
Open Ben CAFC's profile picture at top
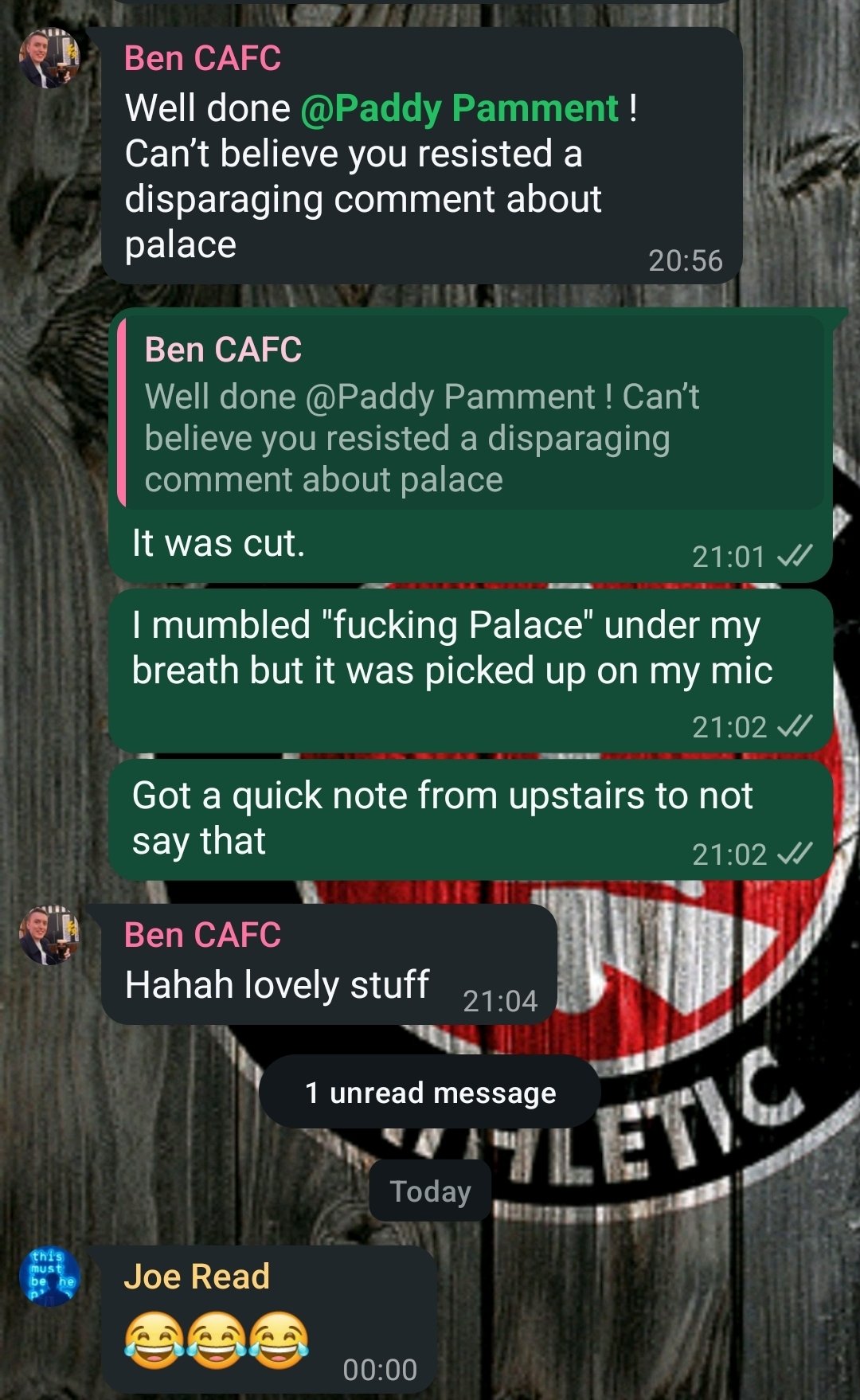49,58
